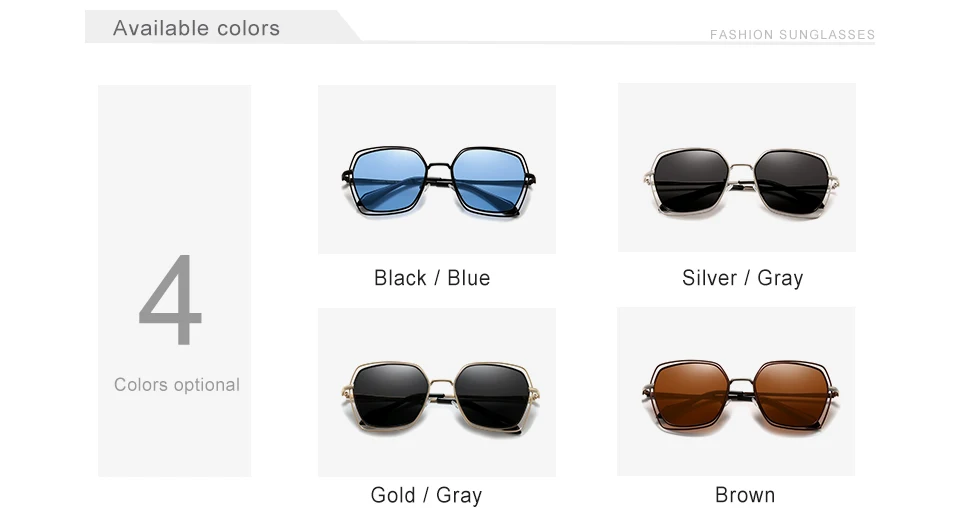Viewport: 960px width, 516px height.
Task: Click the Silver / Gray label
Action: click(x=742, y=278)
